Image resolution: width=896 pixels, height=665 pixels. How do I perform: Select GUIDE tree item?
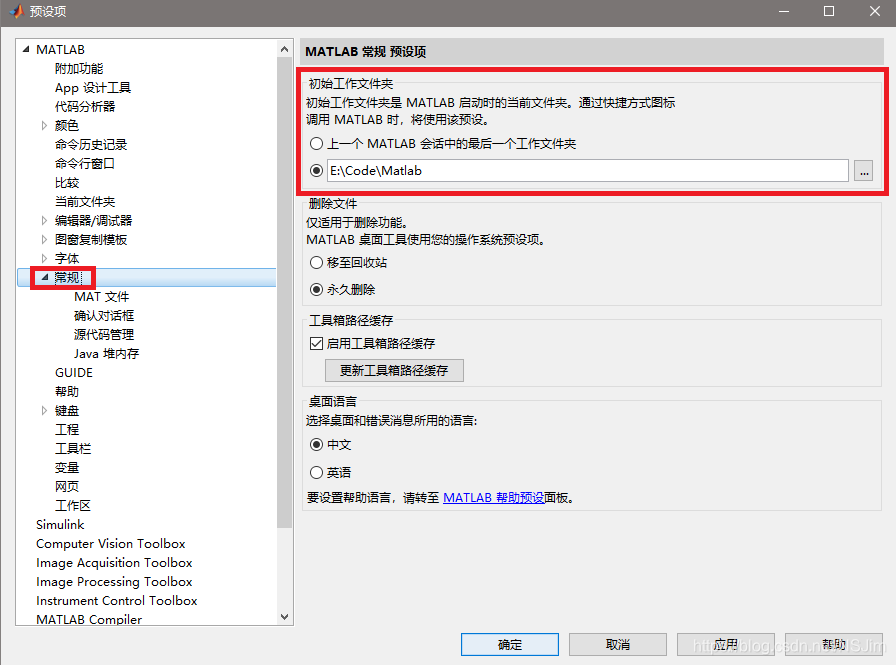tap(74, 372)
